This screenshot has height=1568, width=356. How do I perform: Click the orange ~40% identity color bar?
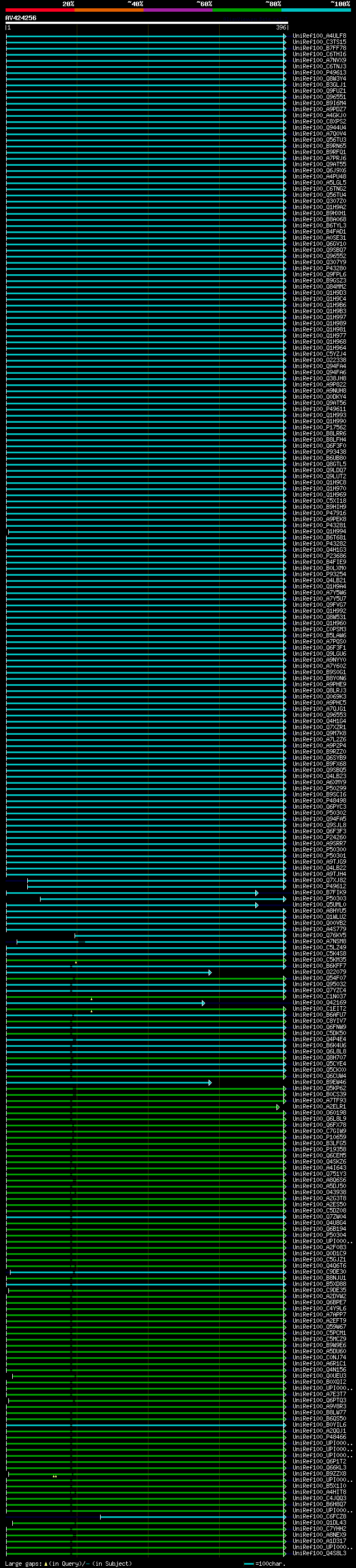(109, 10)
